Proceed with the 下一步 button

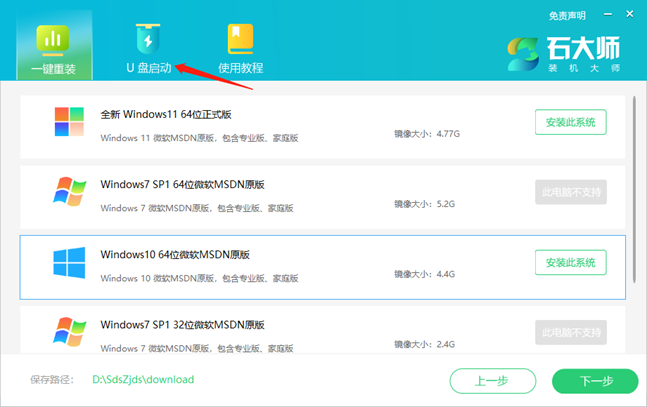pyautogui.click(x=595, y=381)
